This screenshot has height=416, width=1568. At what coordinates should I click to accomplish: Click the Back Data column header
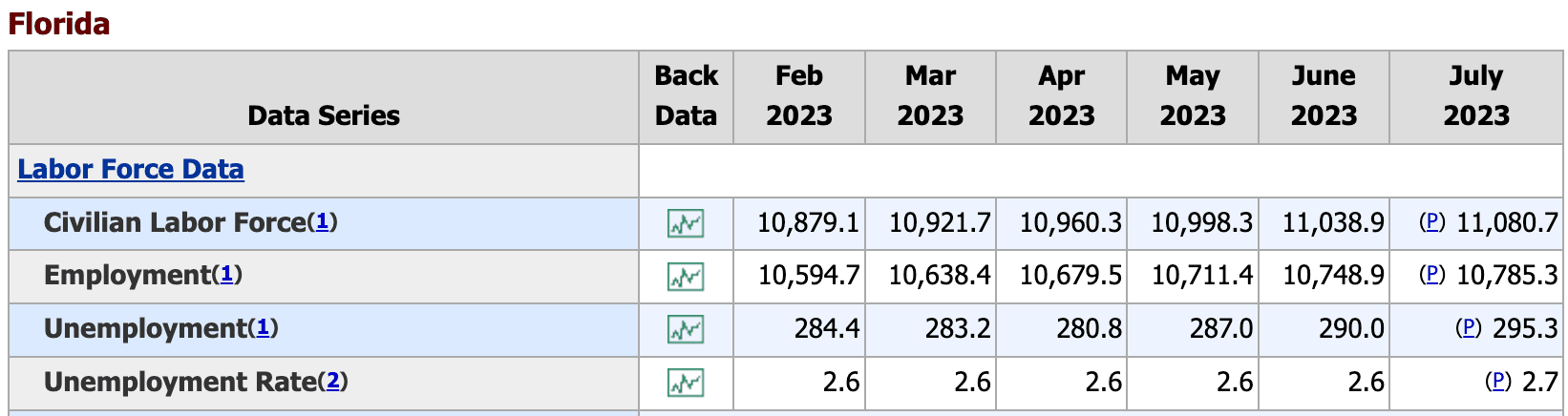pyautogui.click(x=686, y=96)
